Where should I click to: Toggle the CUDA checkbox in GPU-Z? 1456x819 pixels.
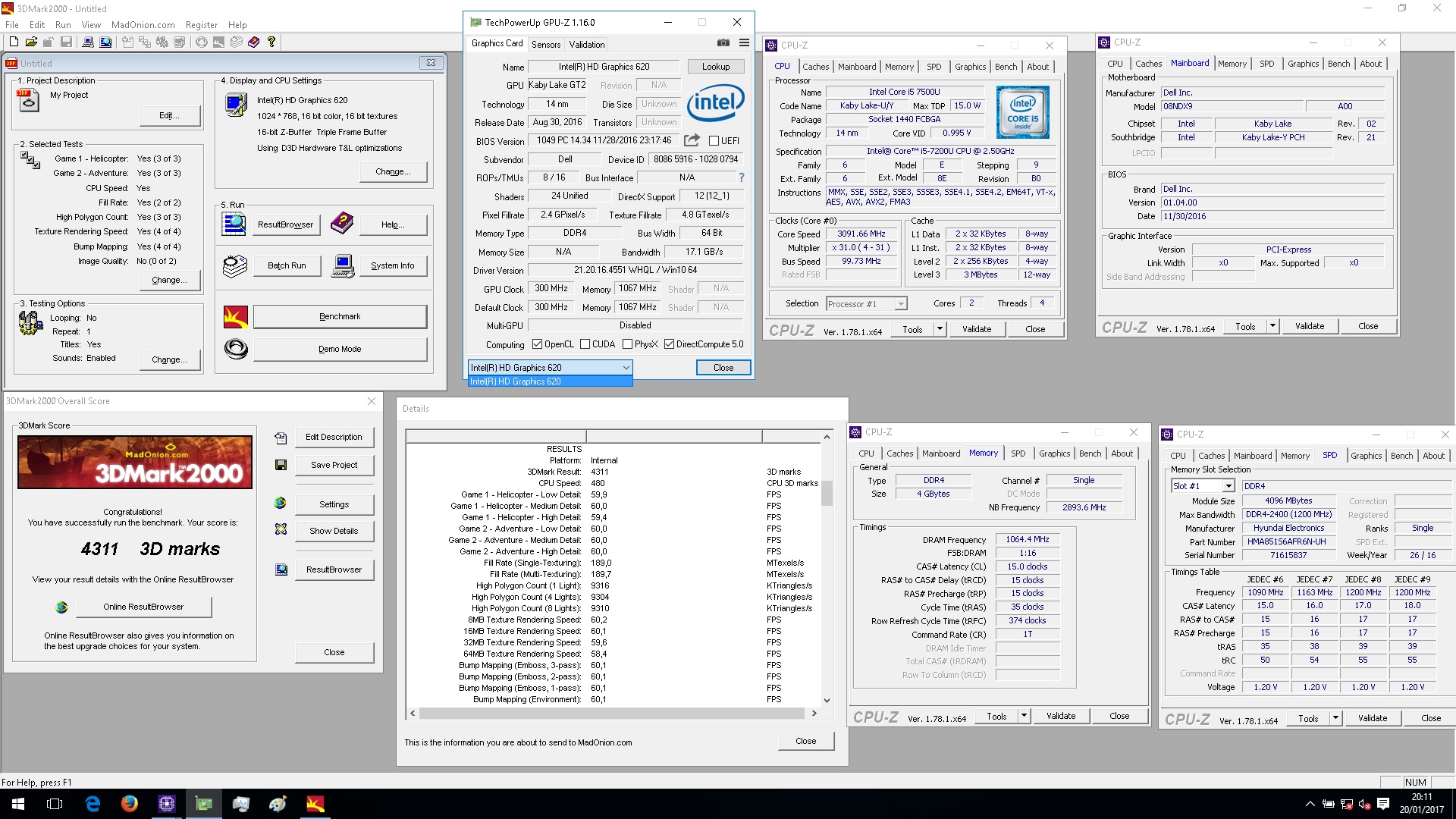click(x=585, y=344)
